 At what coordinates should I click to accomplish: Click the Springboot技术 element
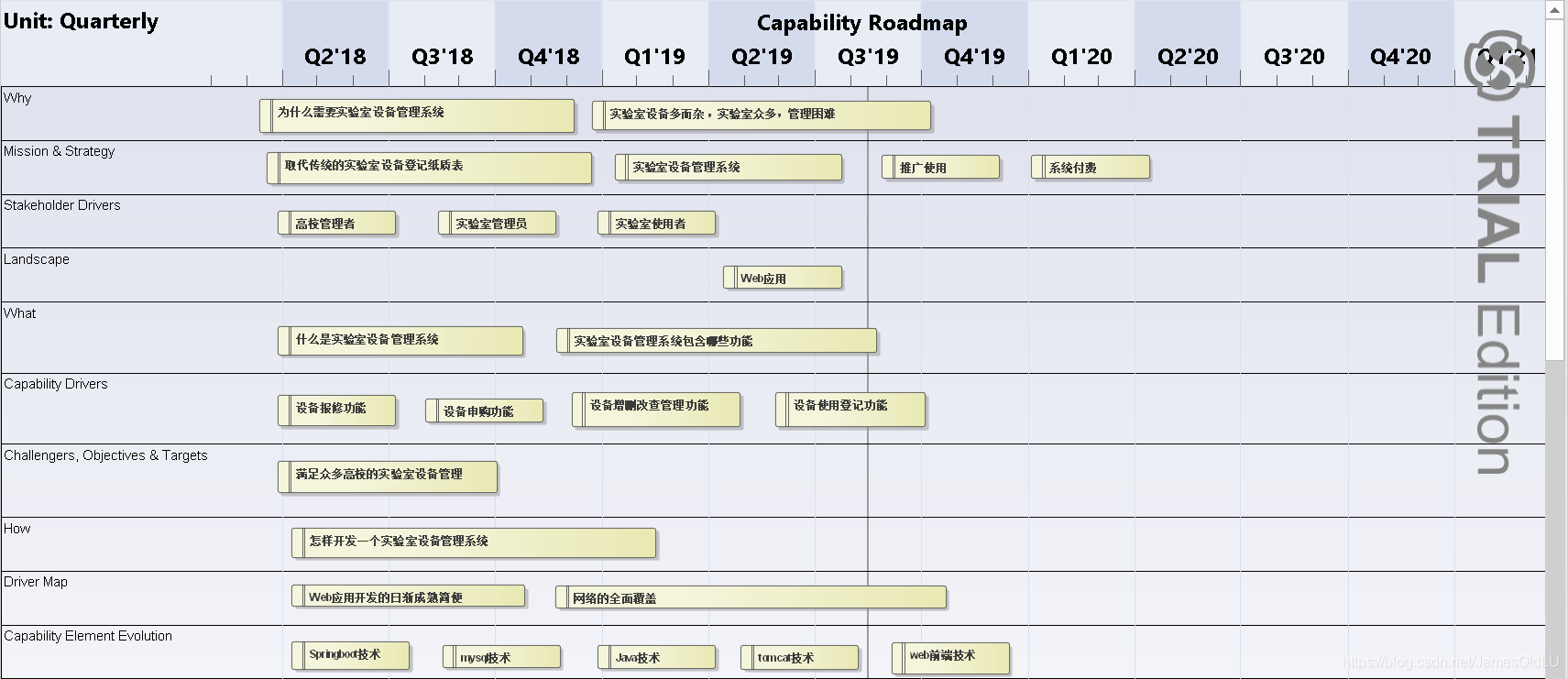[x=351, y=656]
